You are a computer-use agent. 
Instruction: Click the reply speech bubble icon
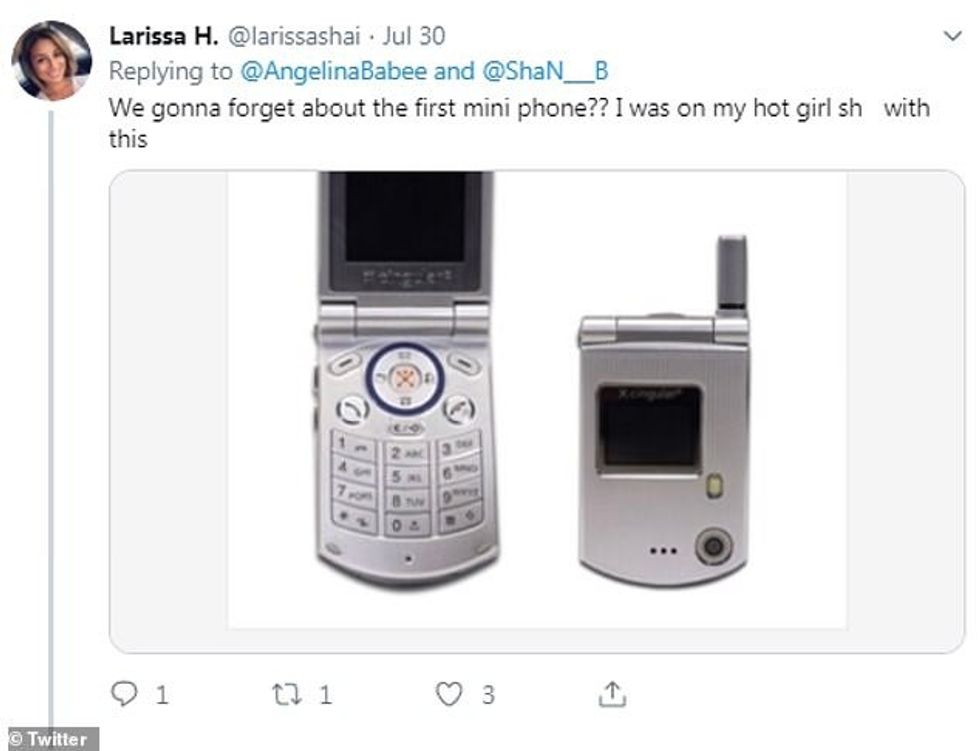(x=124, y=694)
